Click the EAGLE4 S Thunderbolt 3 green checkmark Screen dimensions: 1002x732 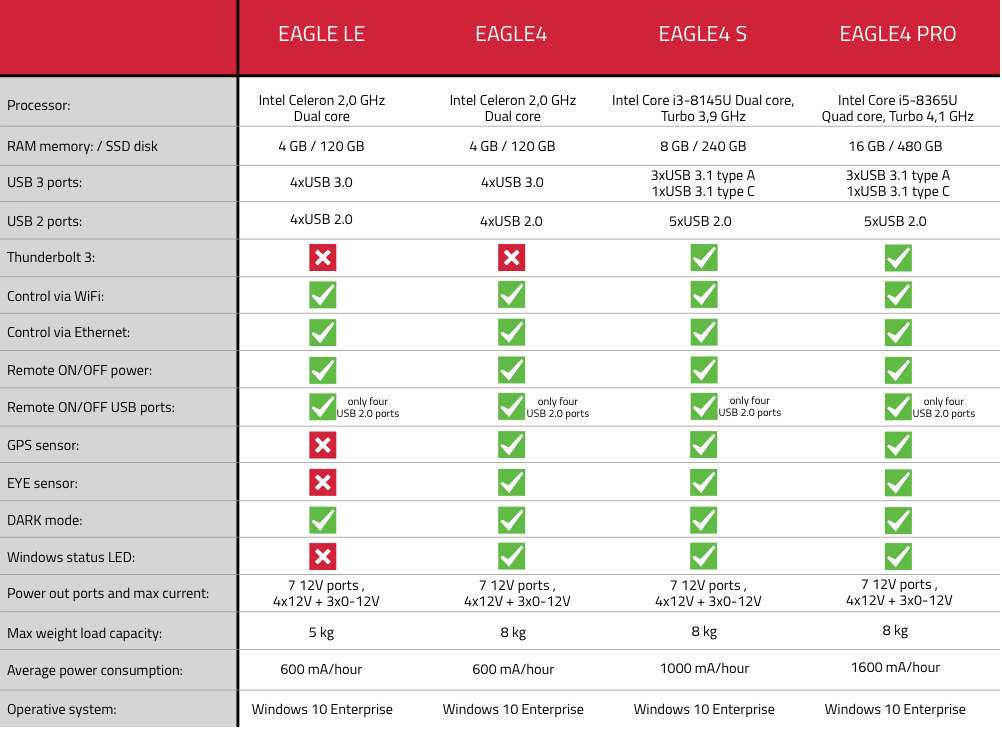[704, 258]
